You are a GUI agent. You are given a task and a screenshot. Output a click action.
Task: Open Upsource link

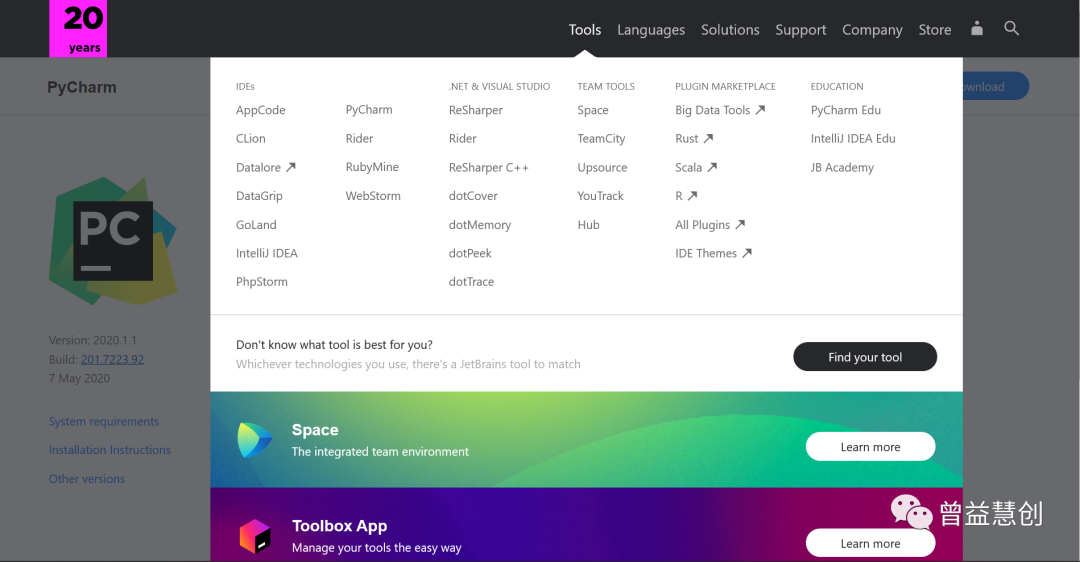click(603, 167)
